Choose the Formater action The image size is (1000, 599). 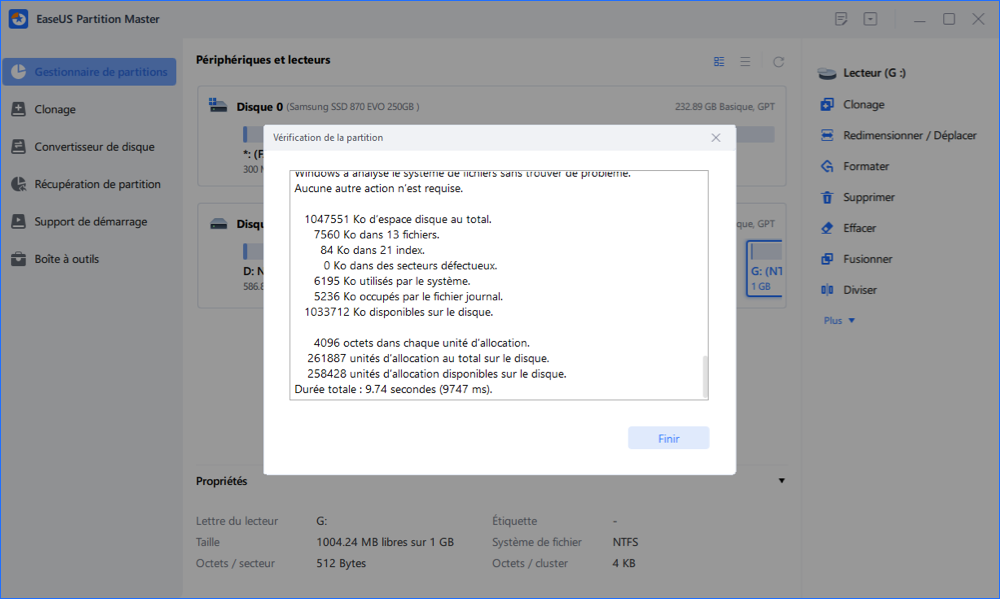(866, 166)
